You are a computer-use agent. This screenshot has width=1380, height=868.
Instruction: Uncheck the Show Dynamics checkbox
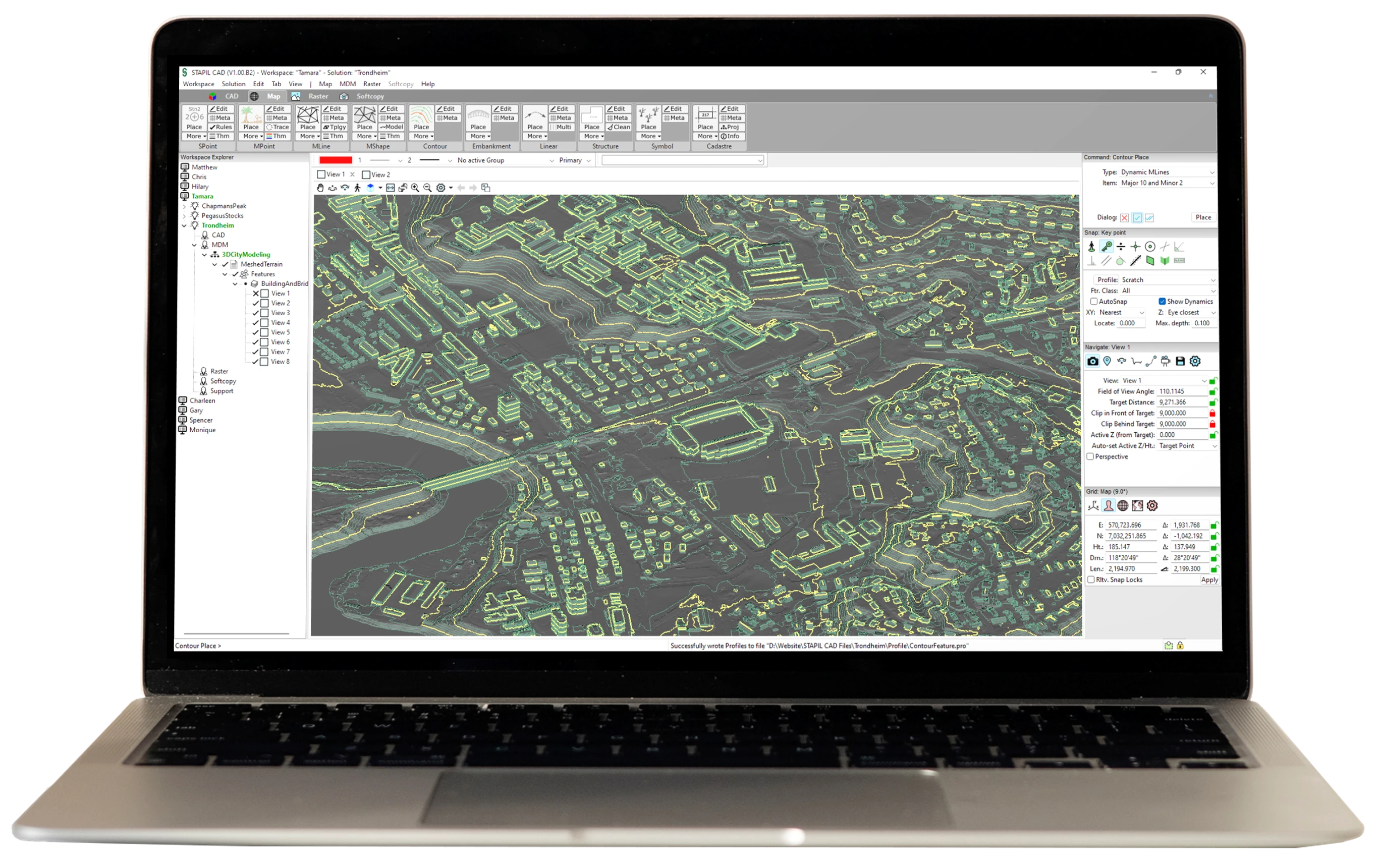(x=1162, y=302)
